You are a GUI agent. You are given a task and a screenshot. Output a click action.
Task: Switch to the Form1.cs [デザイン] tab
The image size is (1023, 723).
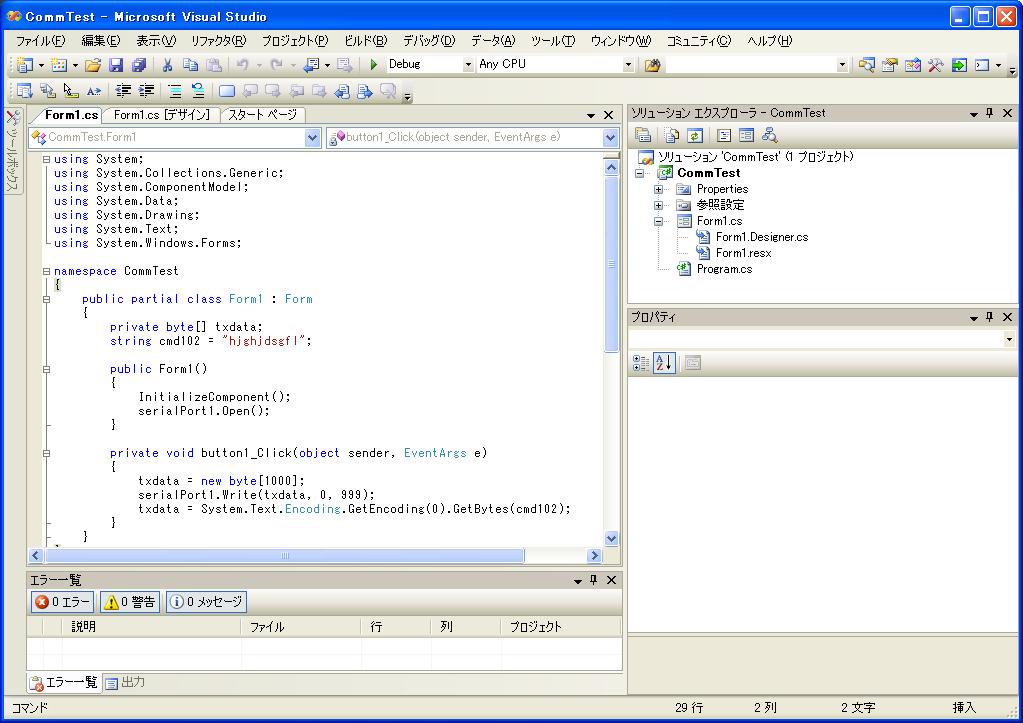point(161,115)
